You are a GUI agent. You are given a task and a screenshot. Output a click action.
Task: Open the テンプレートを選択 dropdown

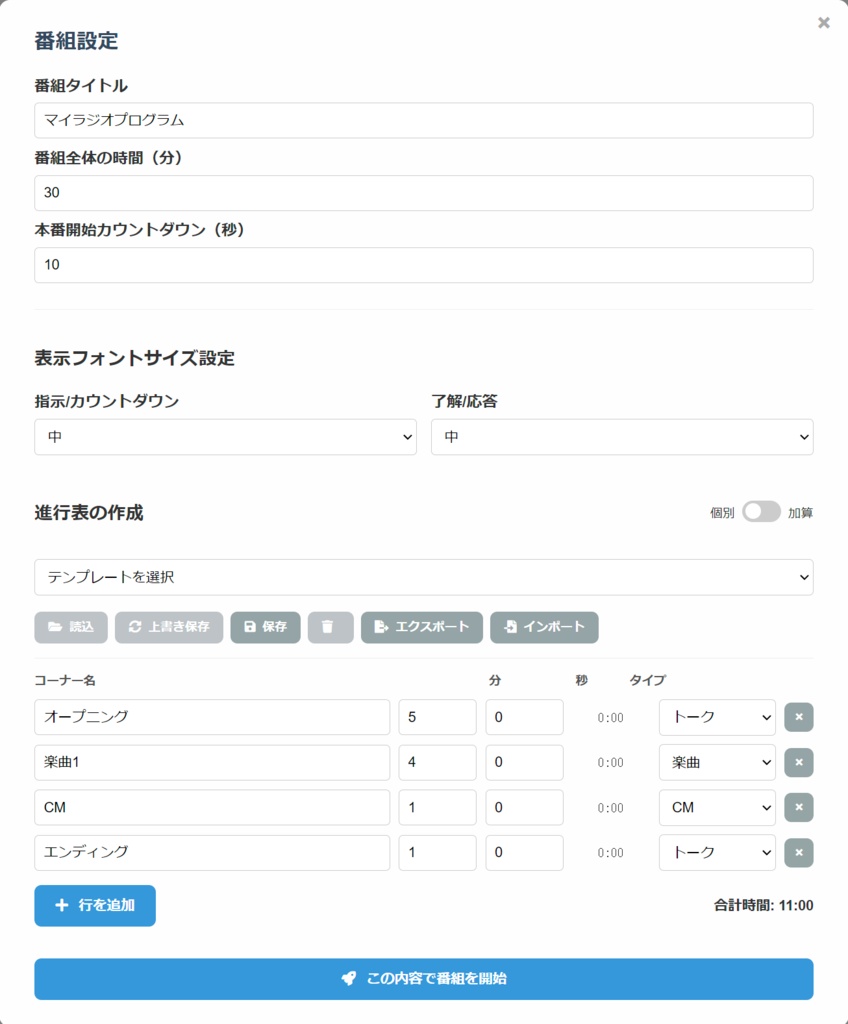[x=423, y=578]
